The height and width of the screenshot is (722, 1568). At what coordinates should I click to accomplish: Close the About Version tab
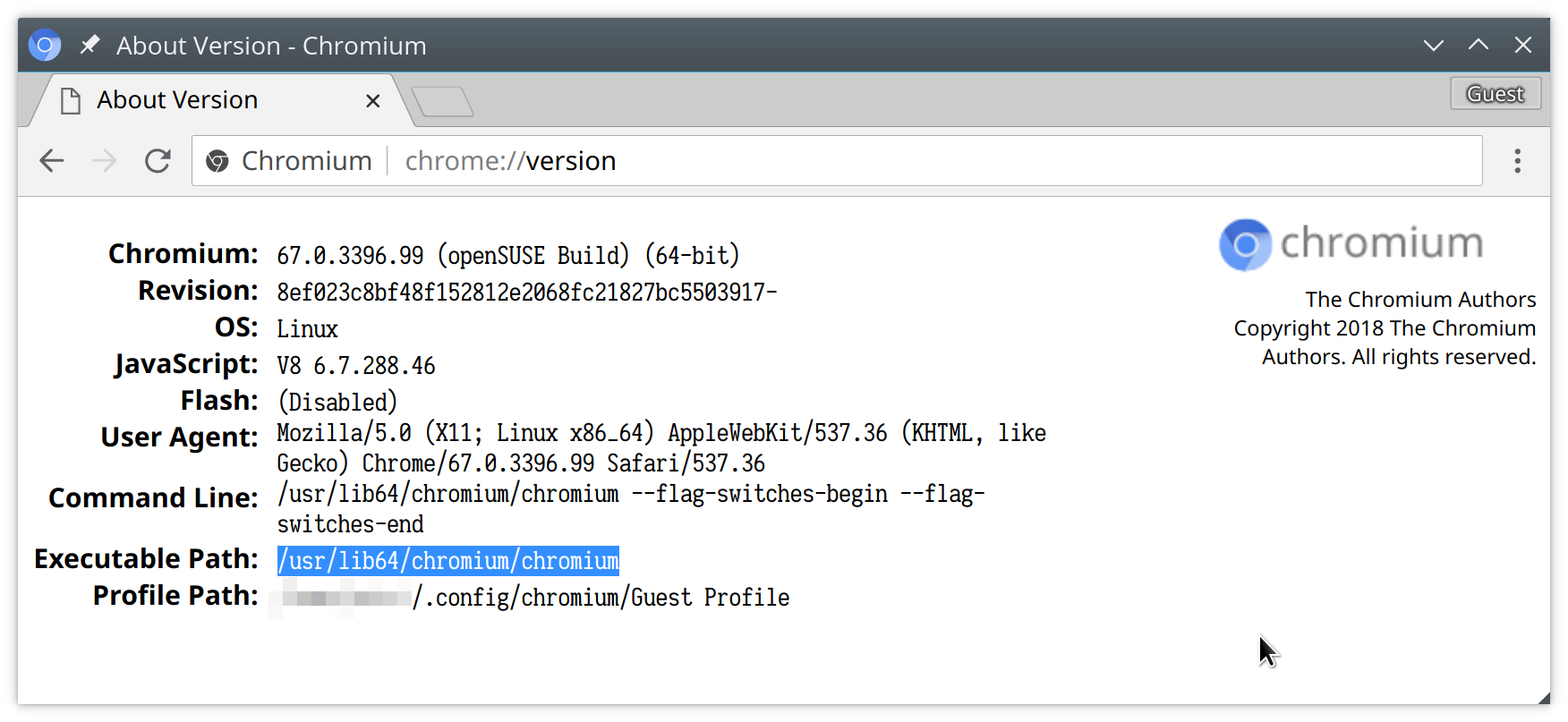[x=373, y=101]
